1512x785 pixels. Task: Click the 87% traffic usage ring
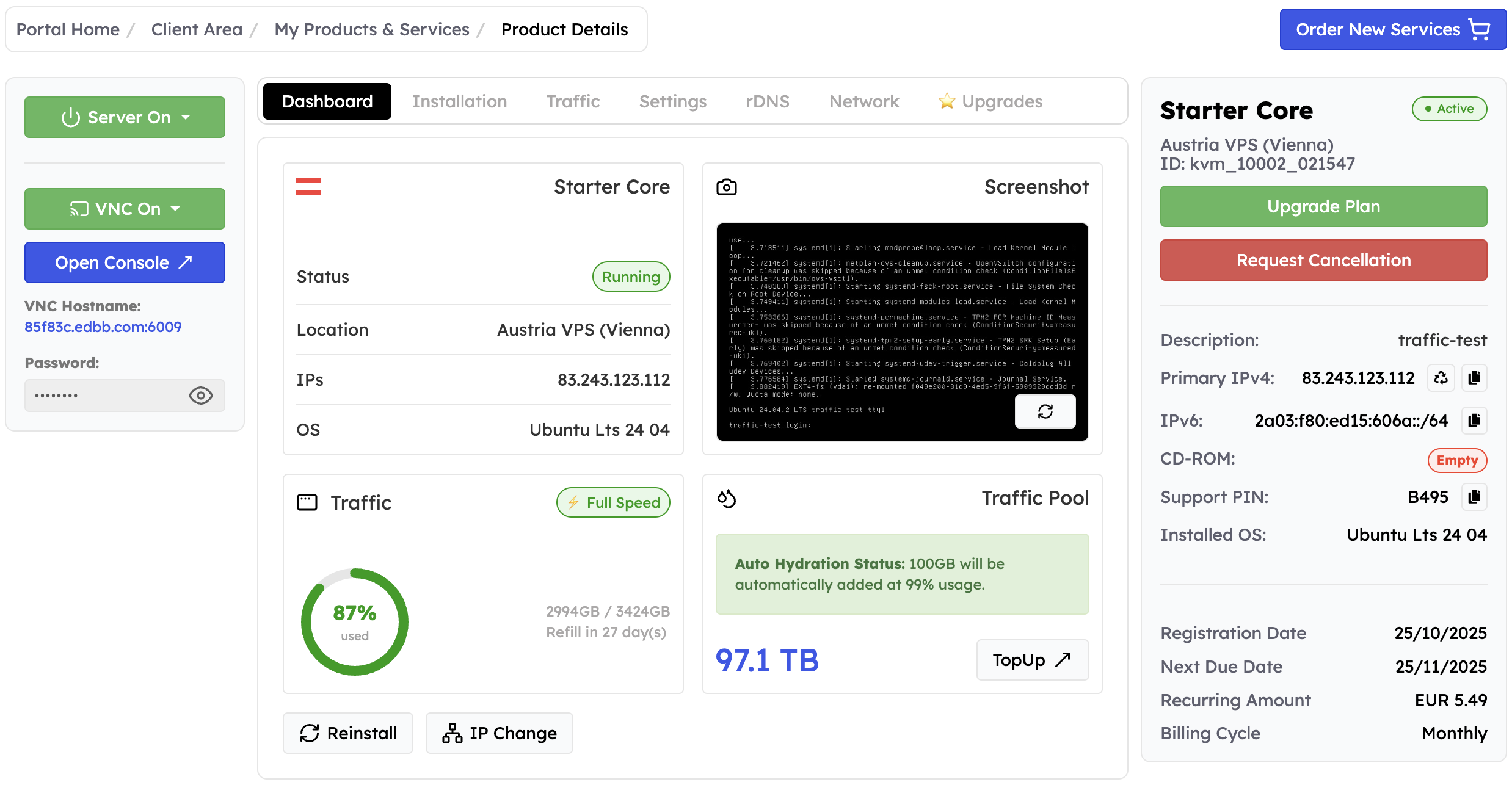tap(354, 621)
